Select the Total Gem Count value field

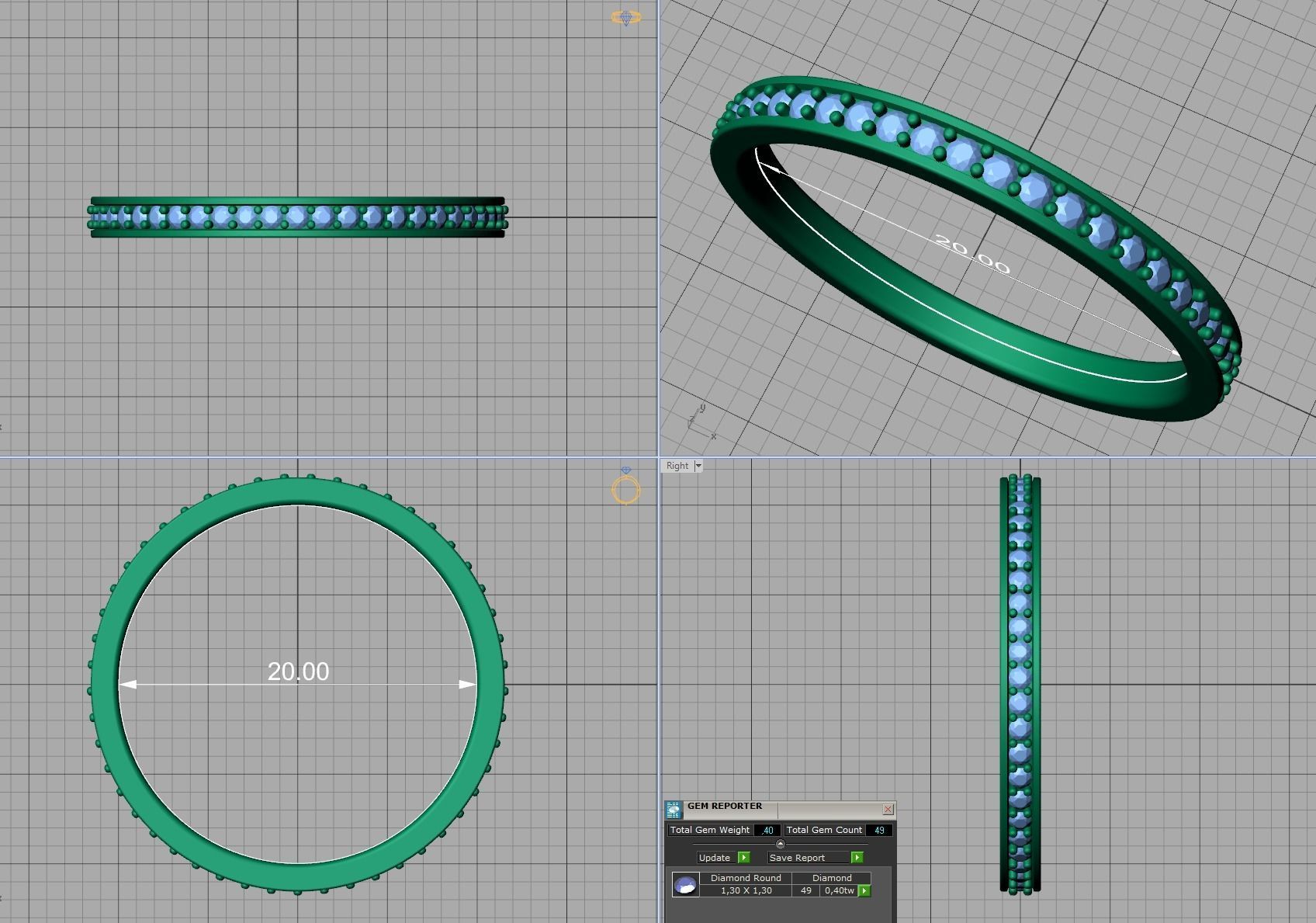click(x=878, y=830)
